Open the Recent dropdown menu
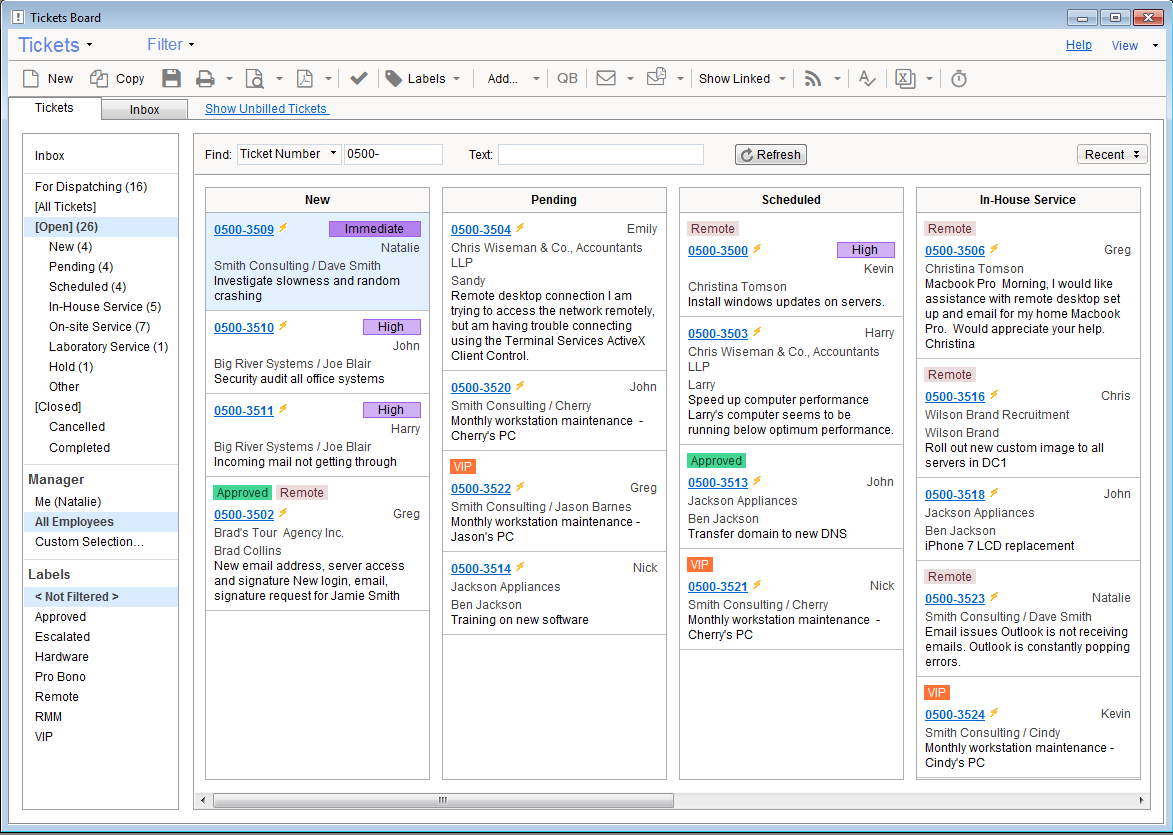 1111,154
